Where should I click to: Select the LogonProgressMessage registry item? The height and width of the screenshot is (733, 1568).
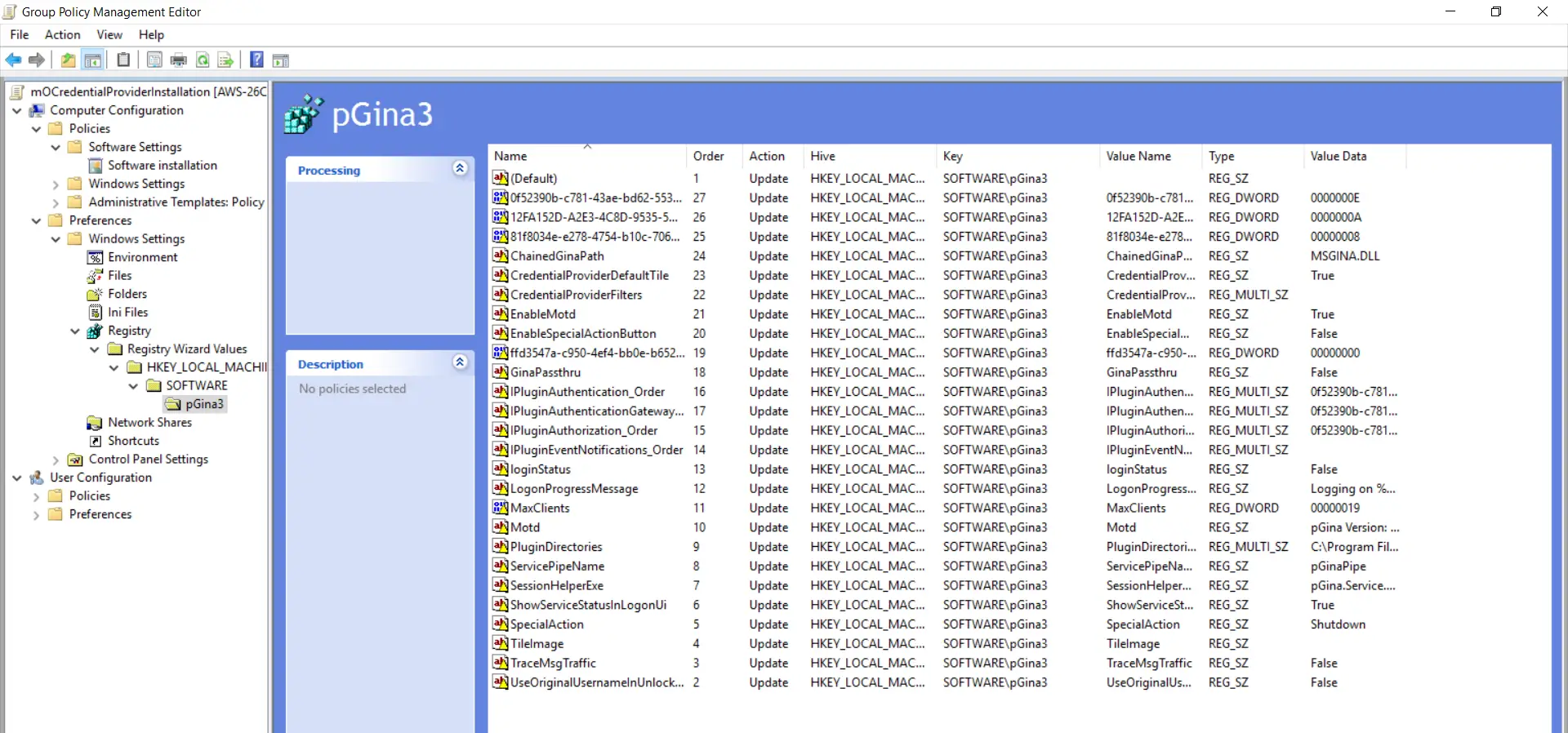click(574, 489)
